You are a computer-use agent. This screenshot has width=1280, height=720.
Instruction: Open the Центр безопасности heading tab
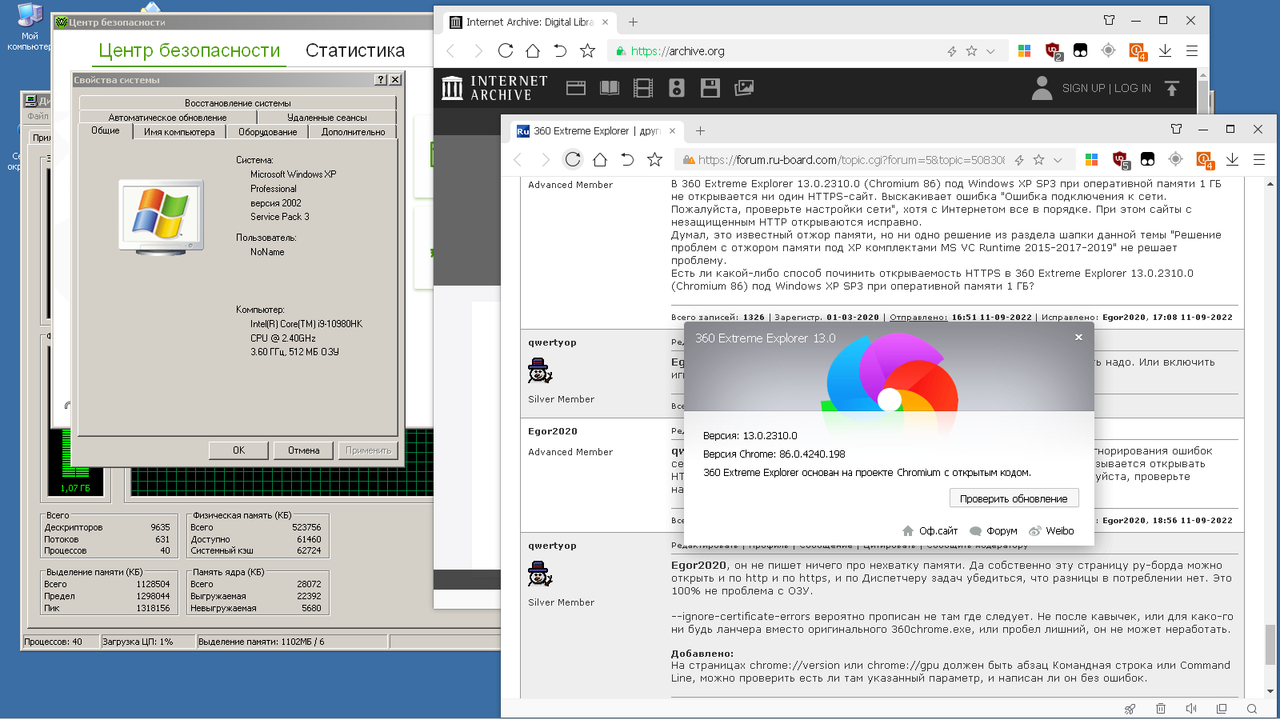189,51
